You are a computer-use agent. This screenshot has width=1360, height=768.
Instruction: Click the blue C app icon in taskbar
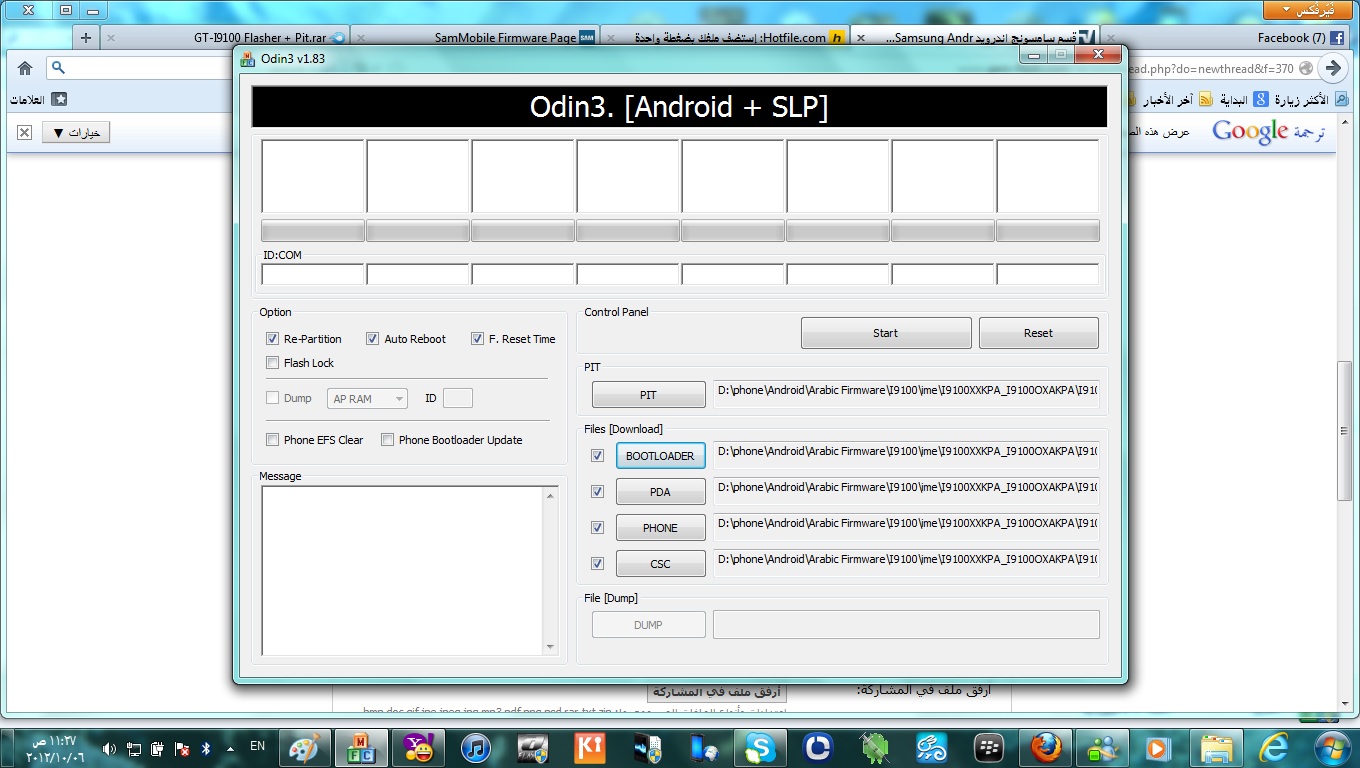click(x=817, y=747)
